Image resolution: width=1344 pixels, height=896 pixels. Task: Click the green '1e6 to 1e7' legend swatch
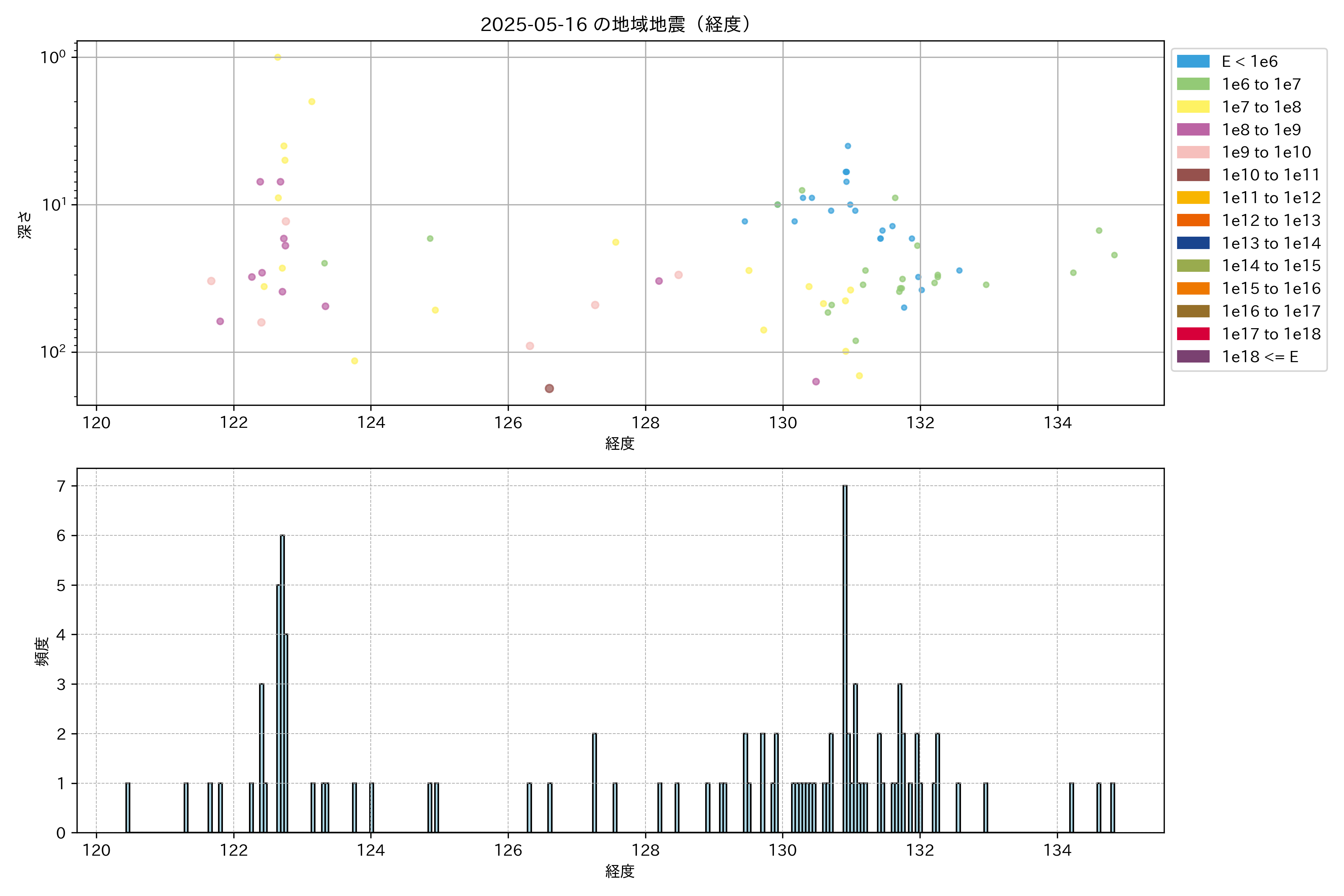[x=1192, y=84]
